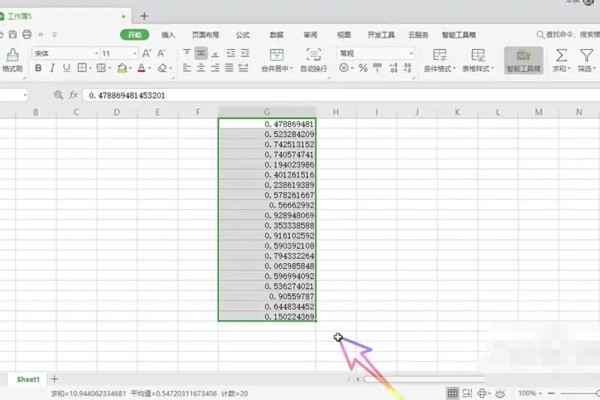This screenshot has width=600, height=400.
Task: Open Table Style (表格样式) gallery
Action: pos(478,60)
